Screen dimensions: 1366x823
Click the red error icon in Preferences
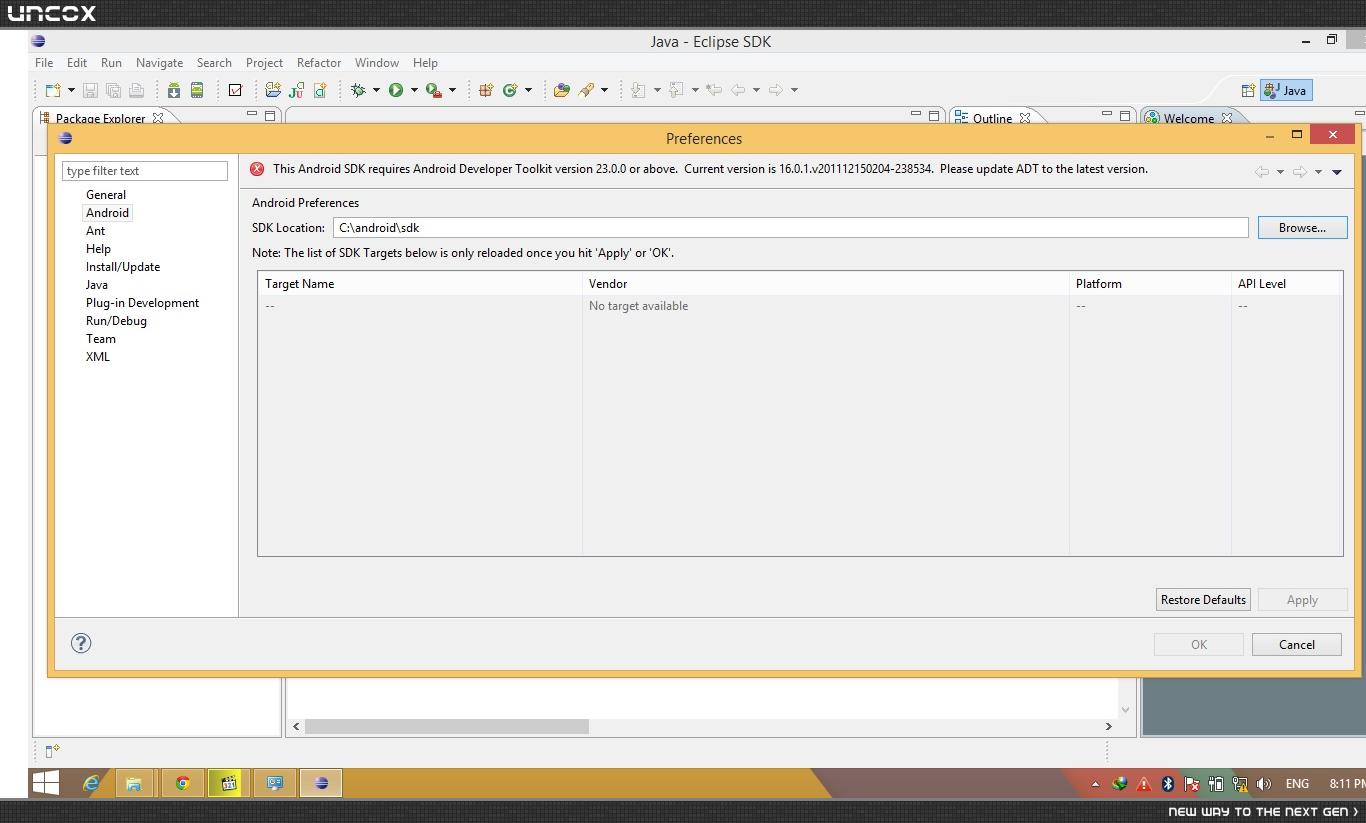(257, 169)
